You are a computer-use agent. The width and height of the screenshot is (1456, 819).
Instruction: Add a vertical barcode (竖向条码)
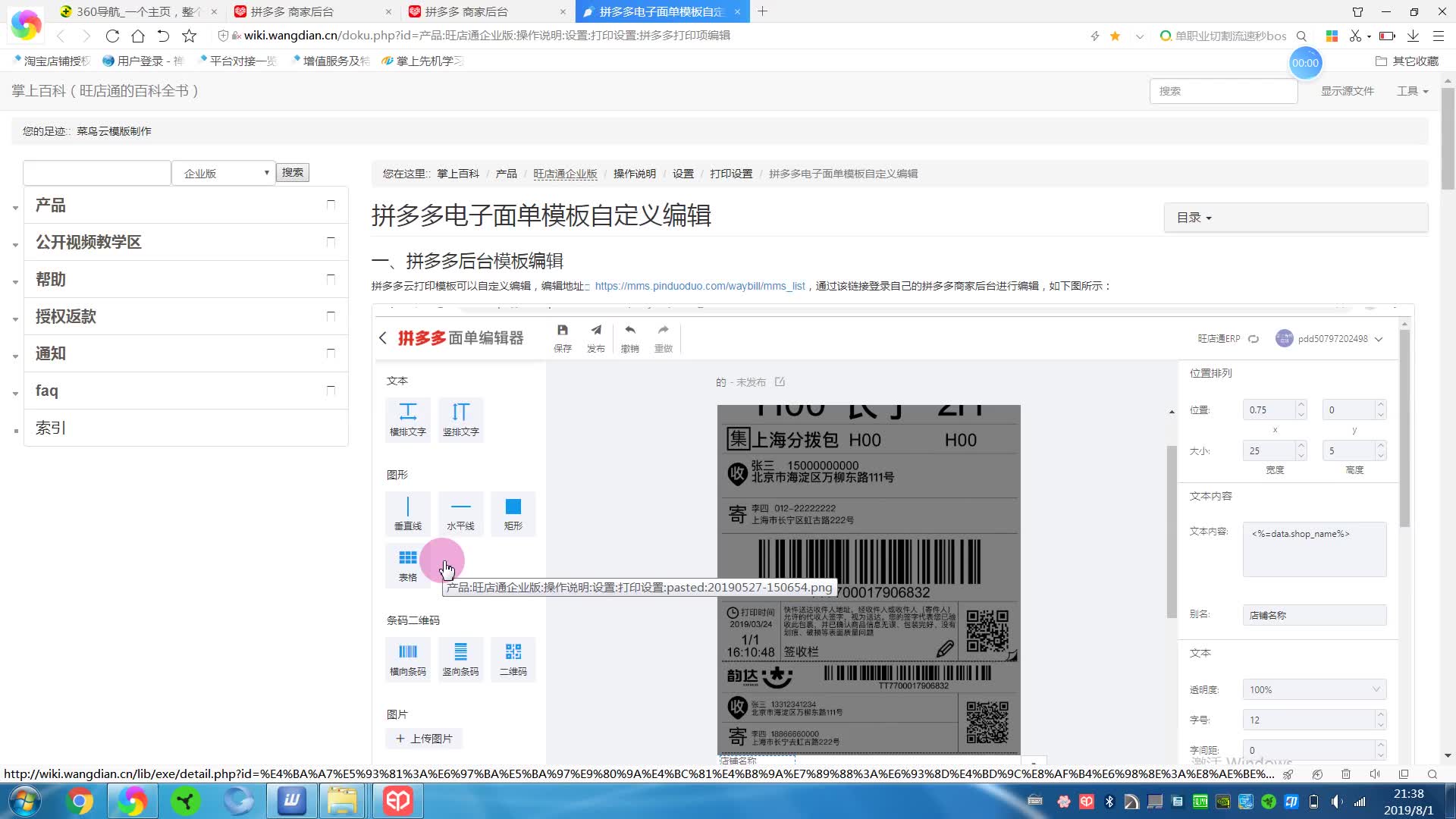coord(460,659)
